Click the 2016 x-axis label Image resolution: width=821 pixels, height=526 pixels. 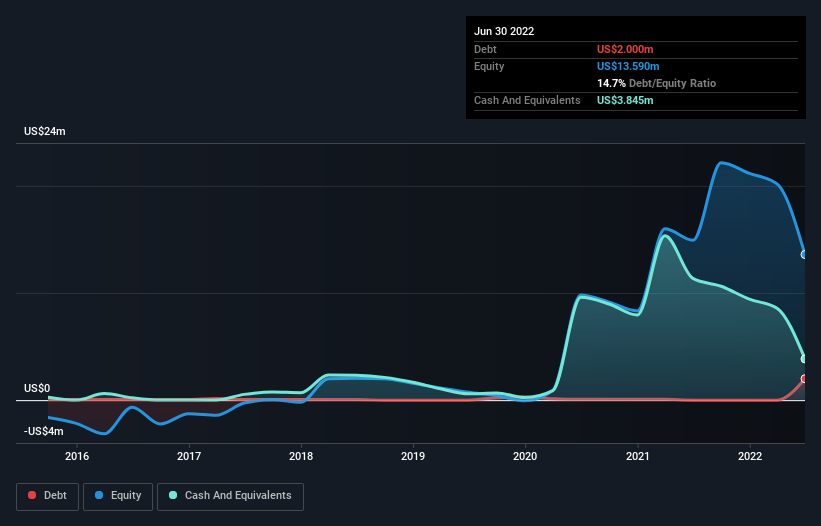pyautogui.click(x=77, y=456)
